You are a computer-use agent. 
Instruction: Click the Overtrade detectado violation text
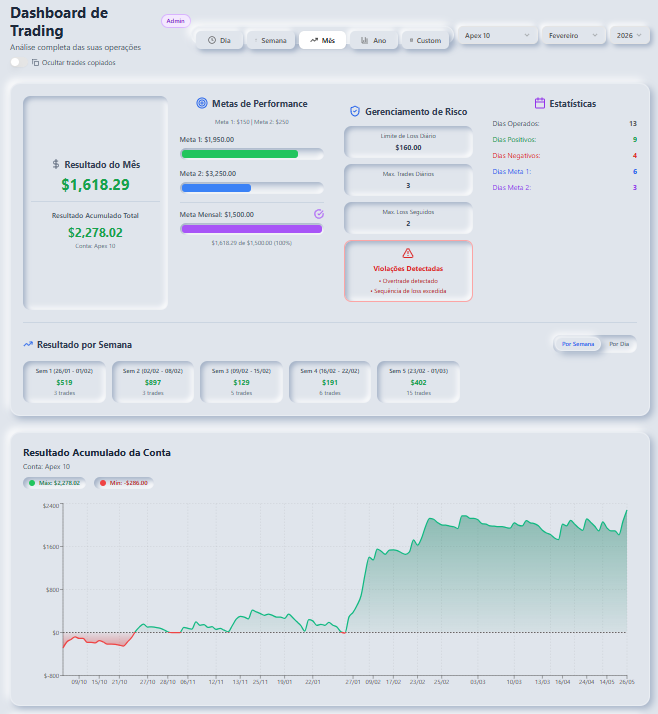pos(408,281)
